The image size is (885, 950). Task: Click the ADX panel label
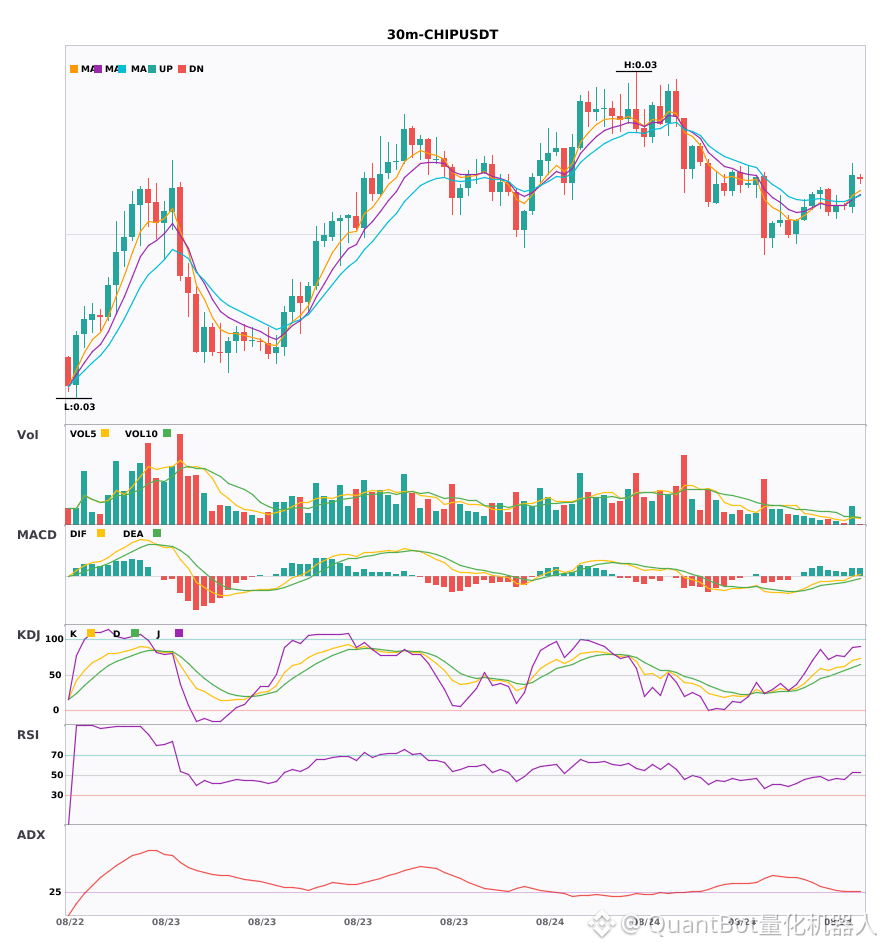31,835
